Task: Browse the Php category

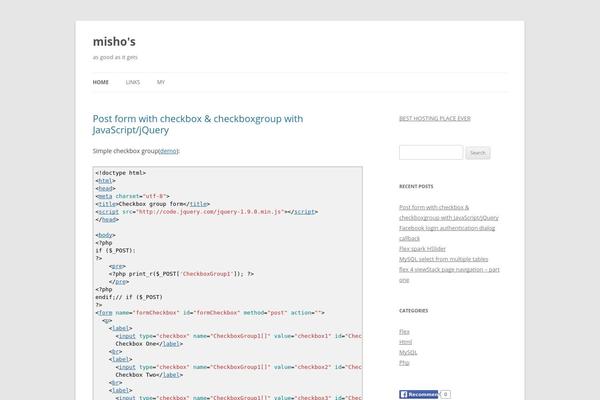Action: [404, 362]
